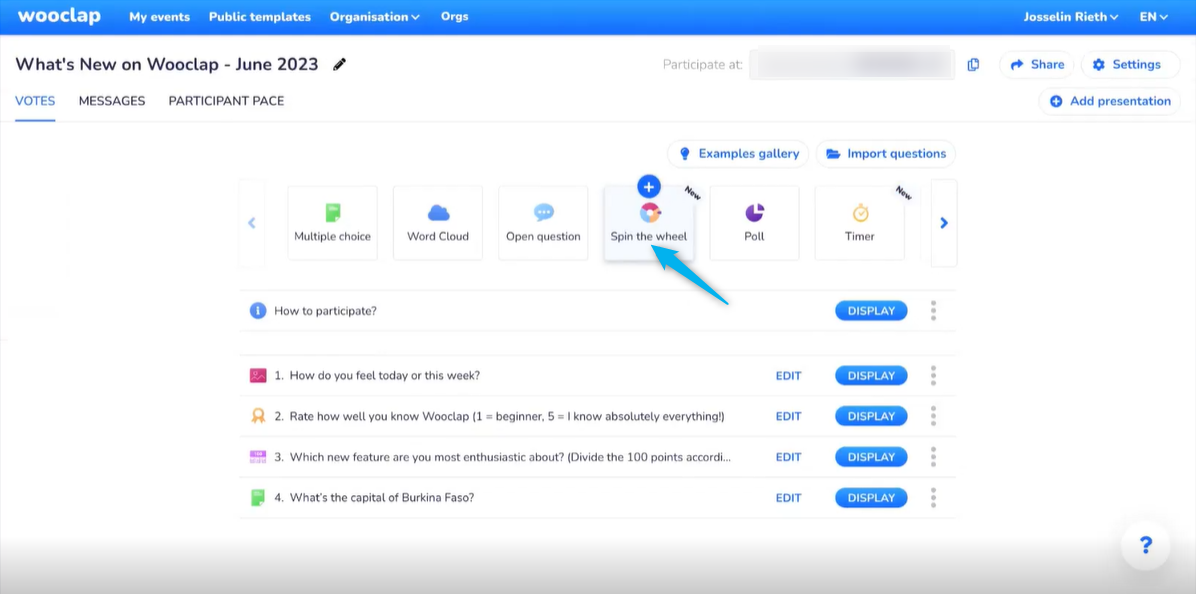
Task: Display question 4 about Burkina Faso
Action: tap(871, 498)
